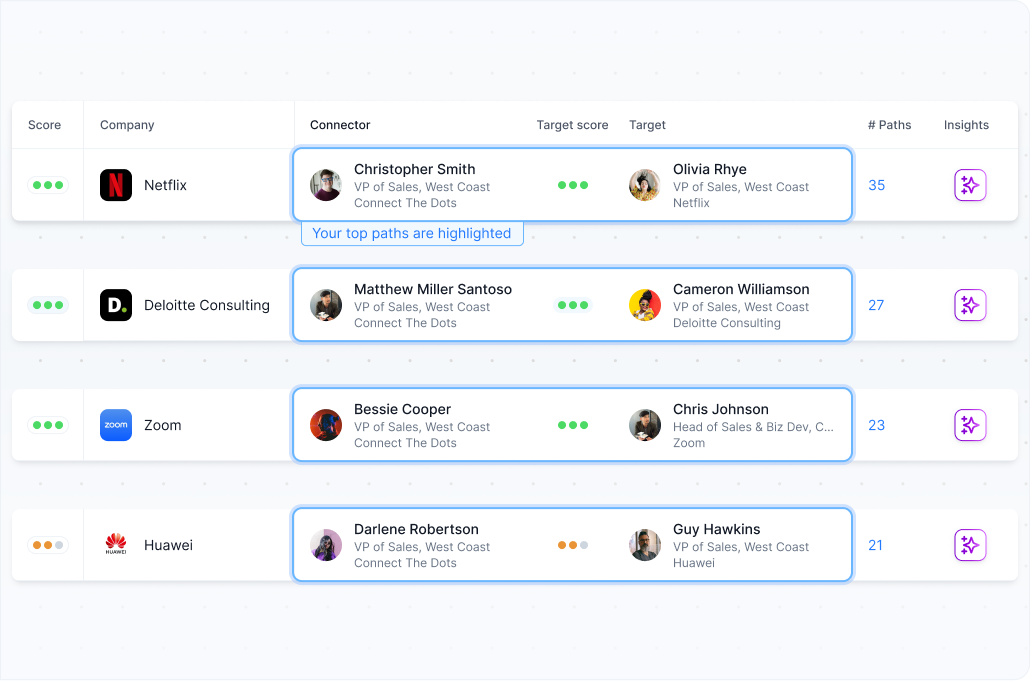Screen dimensions: 1030x681
Task: Click the Deloitte company logo icon
Action: coord(116,305)
